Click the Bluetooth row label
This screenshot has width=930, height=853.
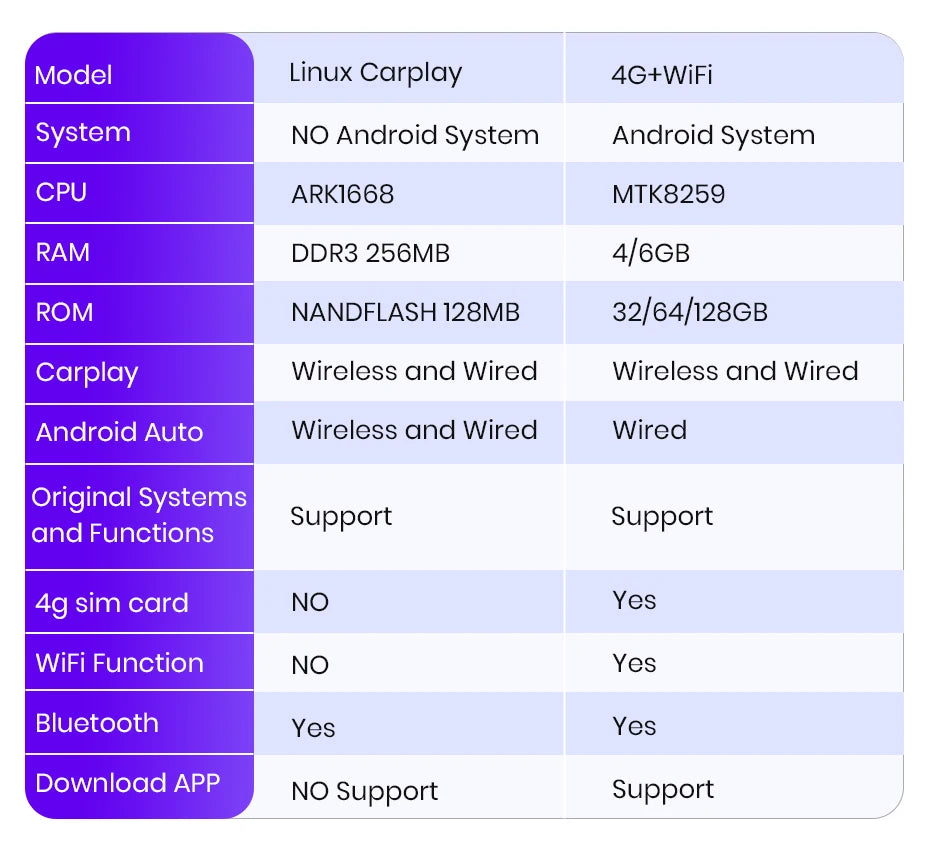97,723
